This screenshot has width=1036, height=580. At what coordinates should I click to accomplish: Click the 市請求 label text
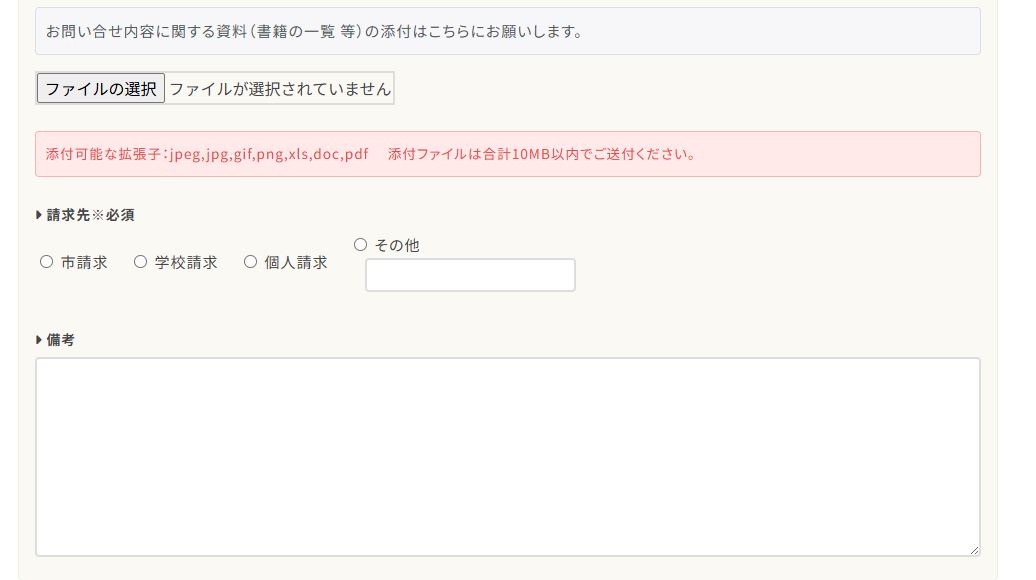point(84,263)
